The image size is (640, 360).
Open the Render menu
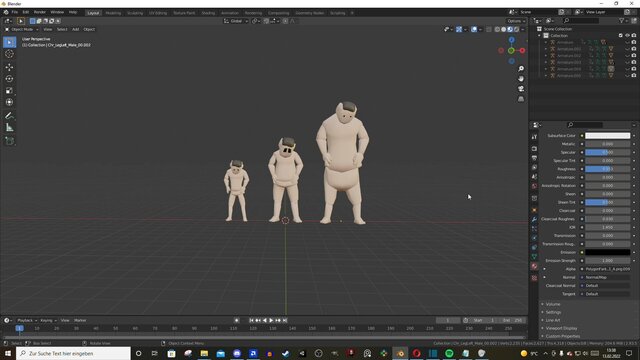click(x=40, y=13)
